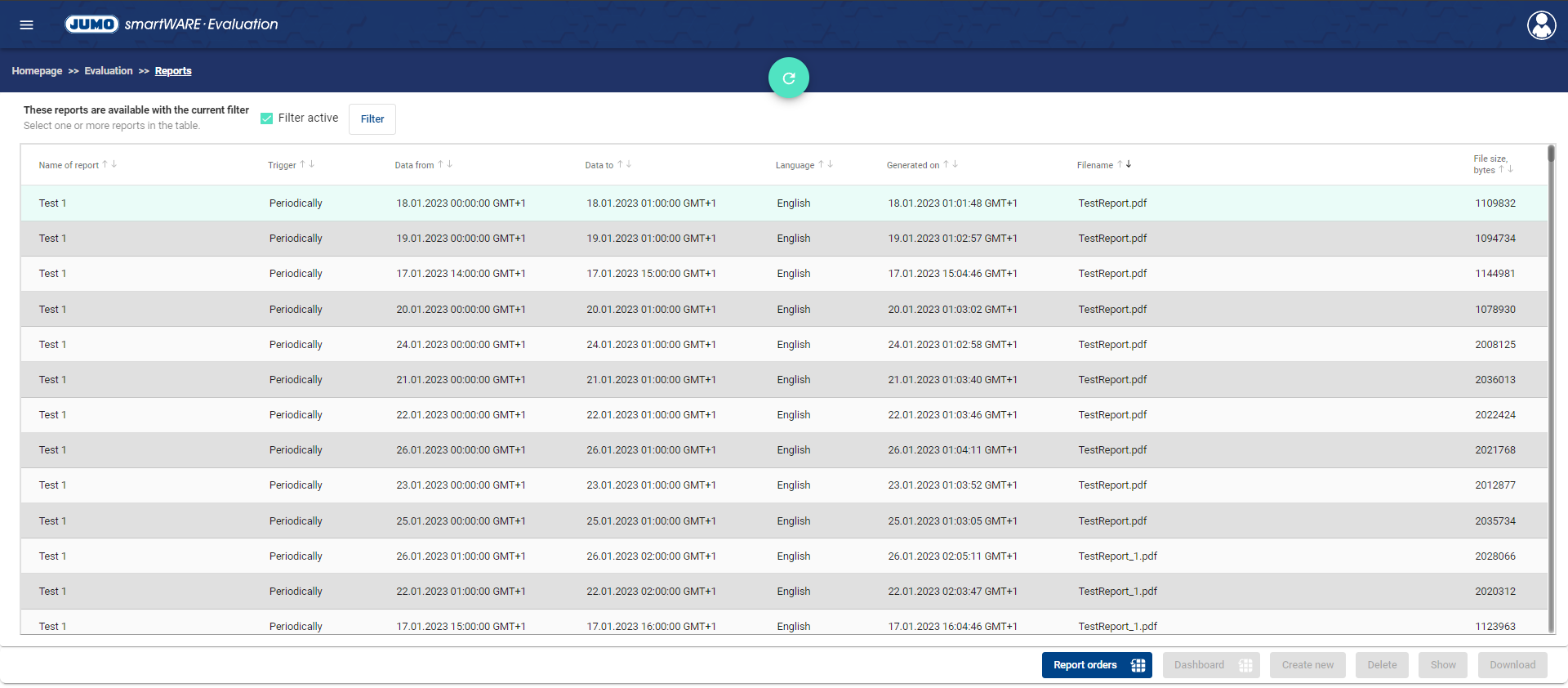Sort Trigger column descending arrow
The height and width of the screenshot is (688, 1568).
pos(312,164)
